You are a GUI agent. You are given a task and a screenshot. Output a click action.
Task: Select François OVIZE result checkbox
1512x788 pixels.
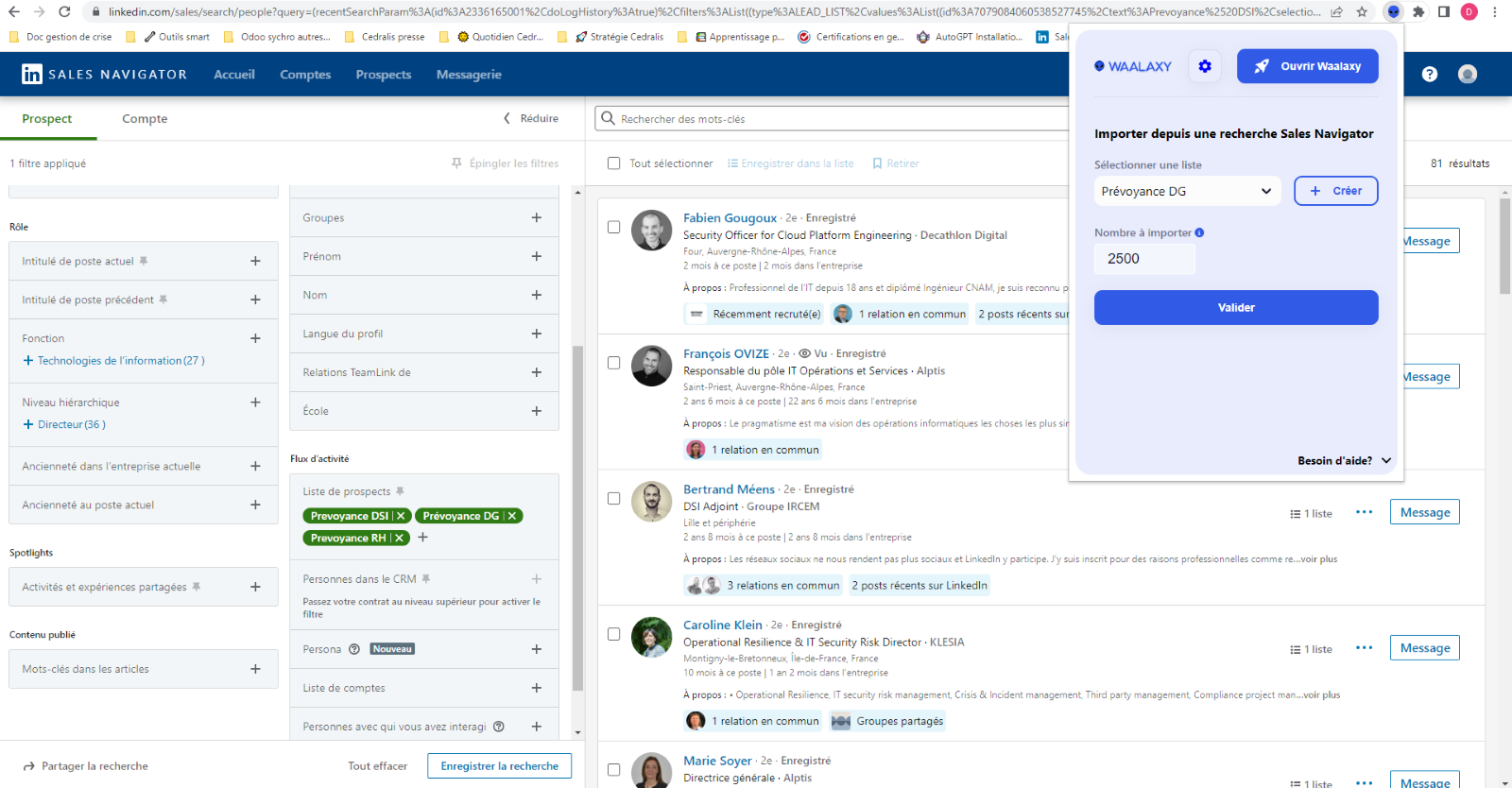click(613, 363)
